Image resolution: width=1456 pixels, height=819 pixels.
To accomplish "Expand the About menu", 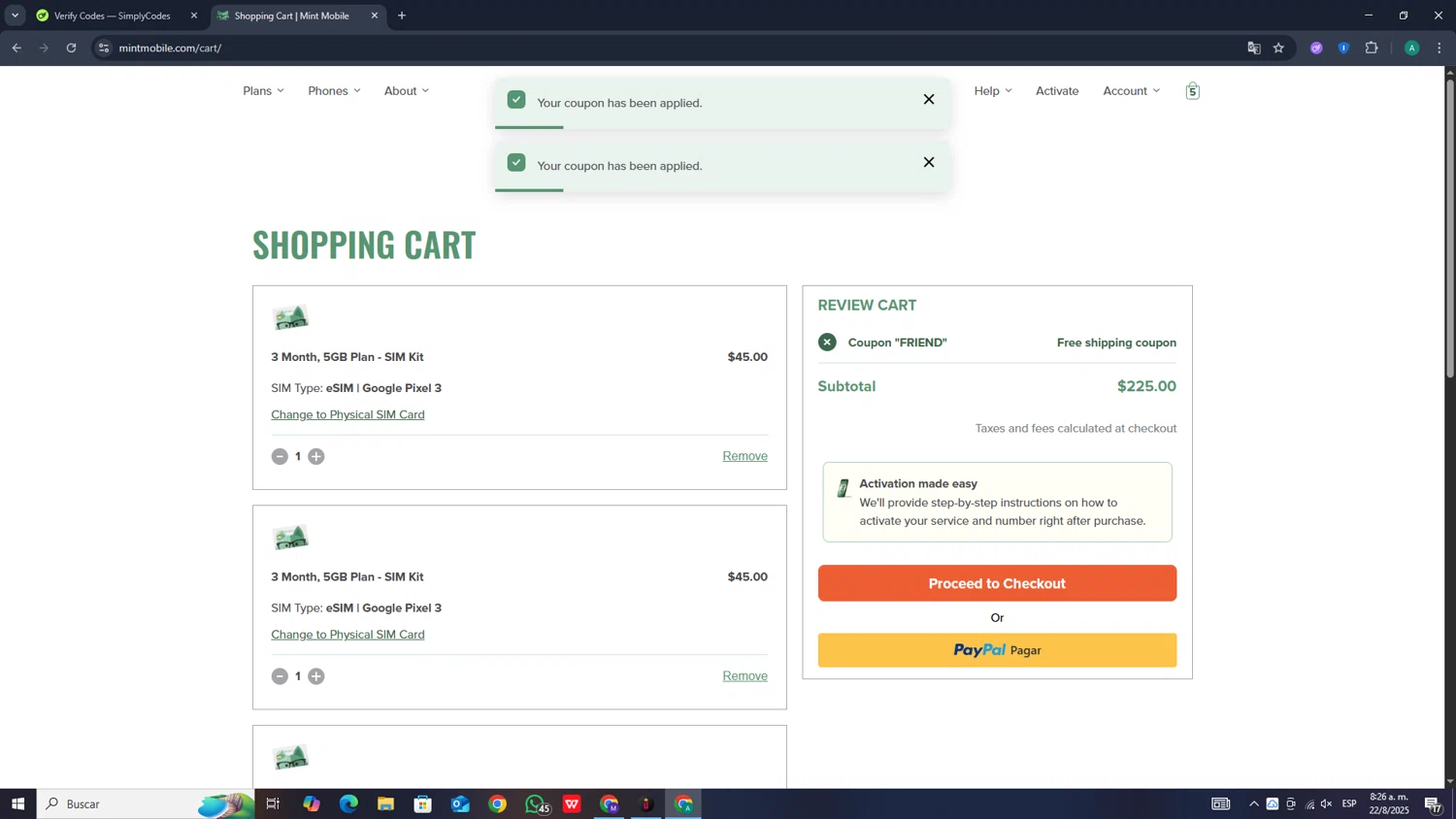I will [406, 91].
